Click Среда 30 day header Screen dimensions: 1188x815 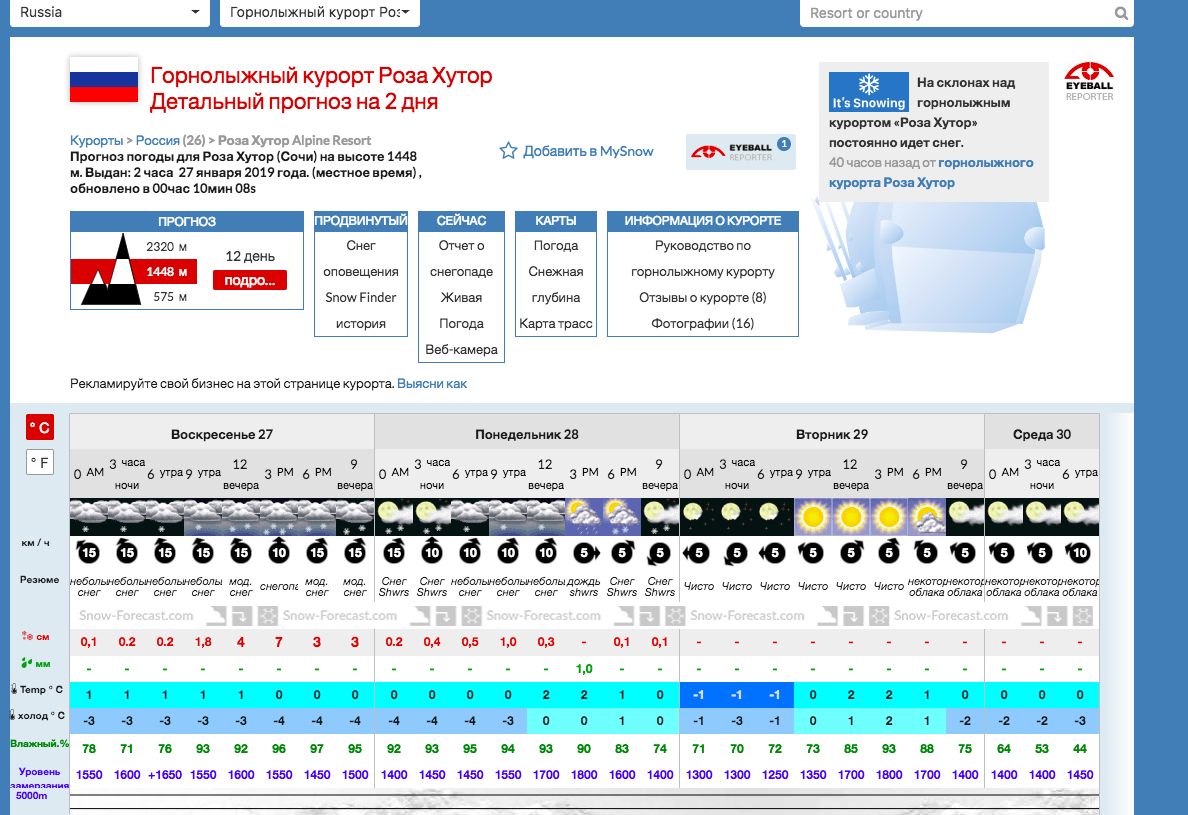pos(1042,434)
